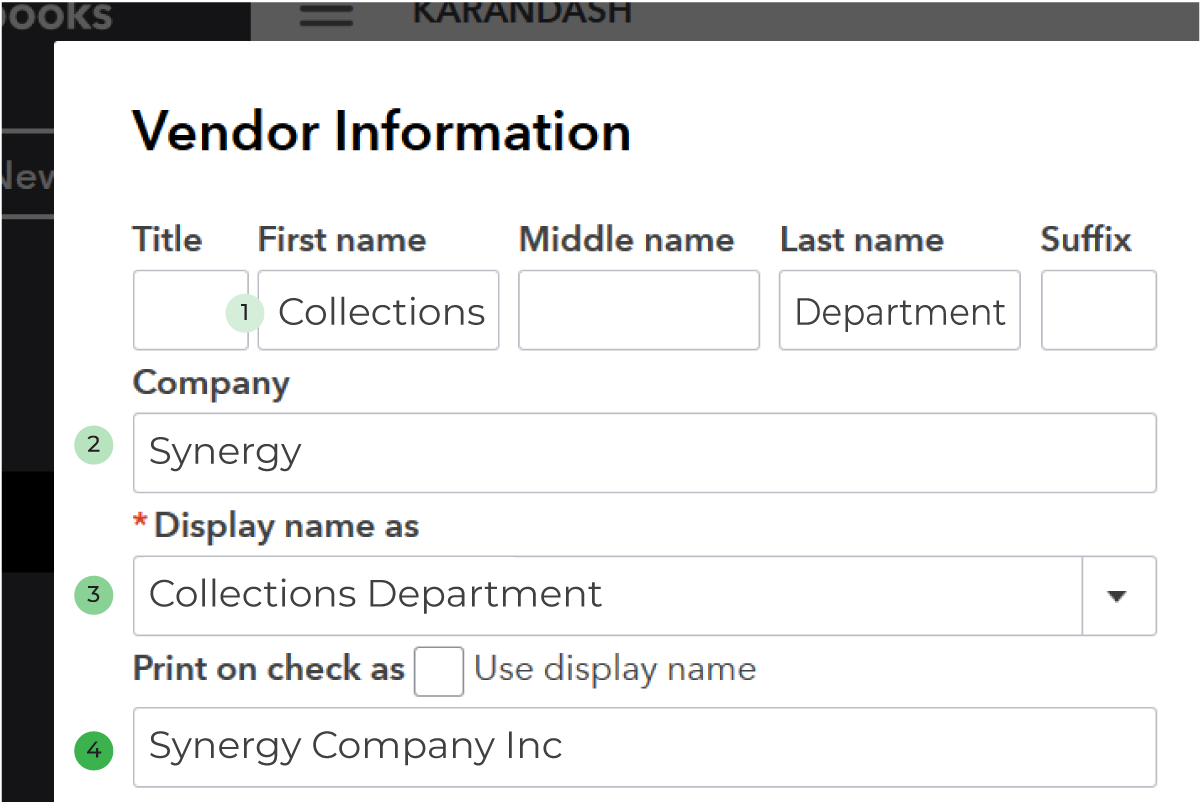Click the Company field showing Synergy
This screenshot has height=802, width=1200.
645,453
